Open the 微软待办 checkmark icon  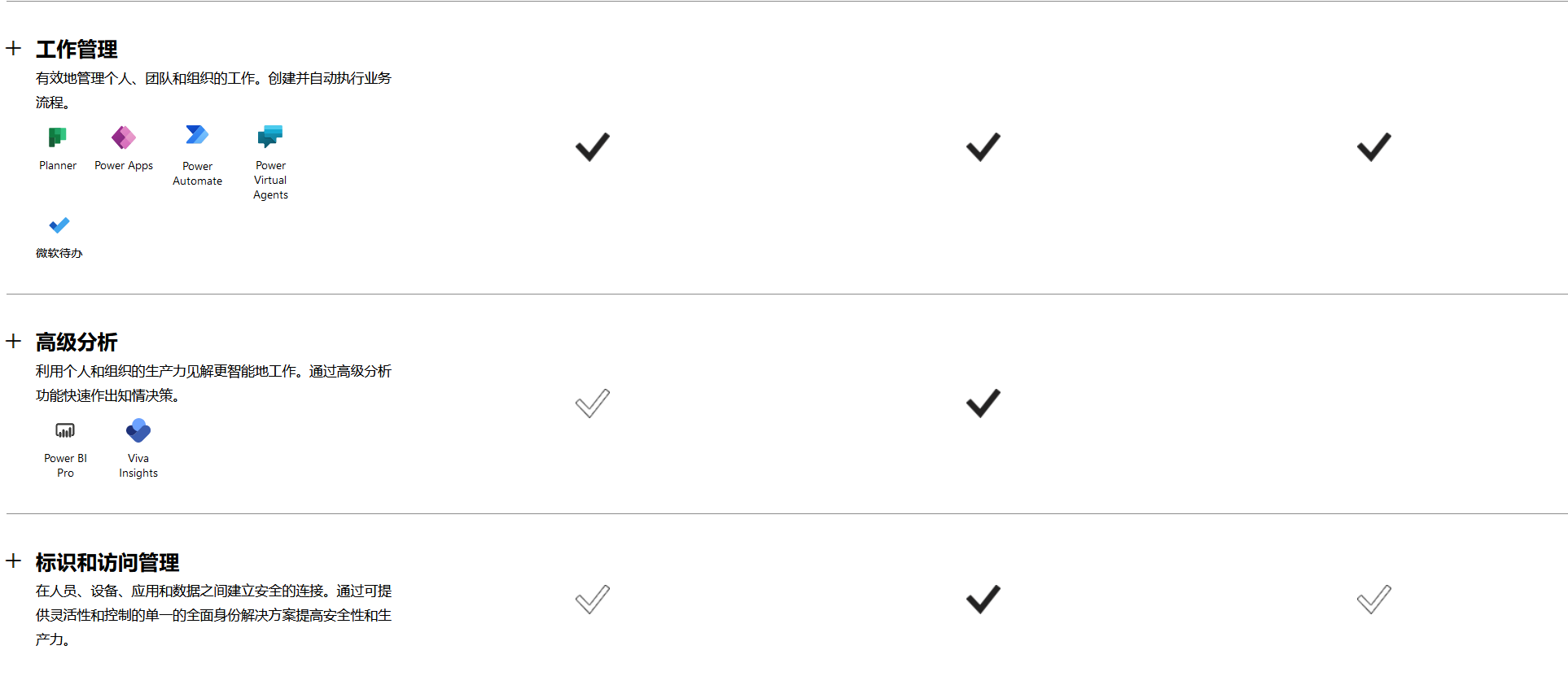pos(59,225)
